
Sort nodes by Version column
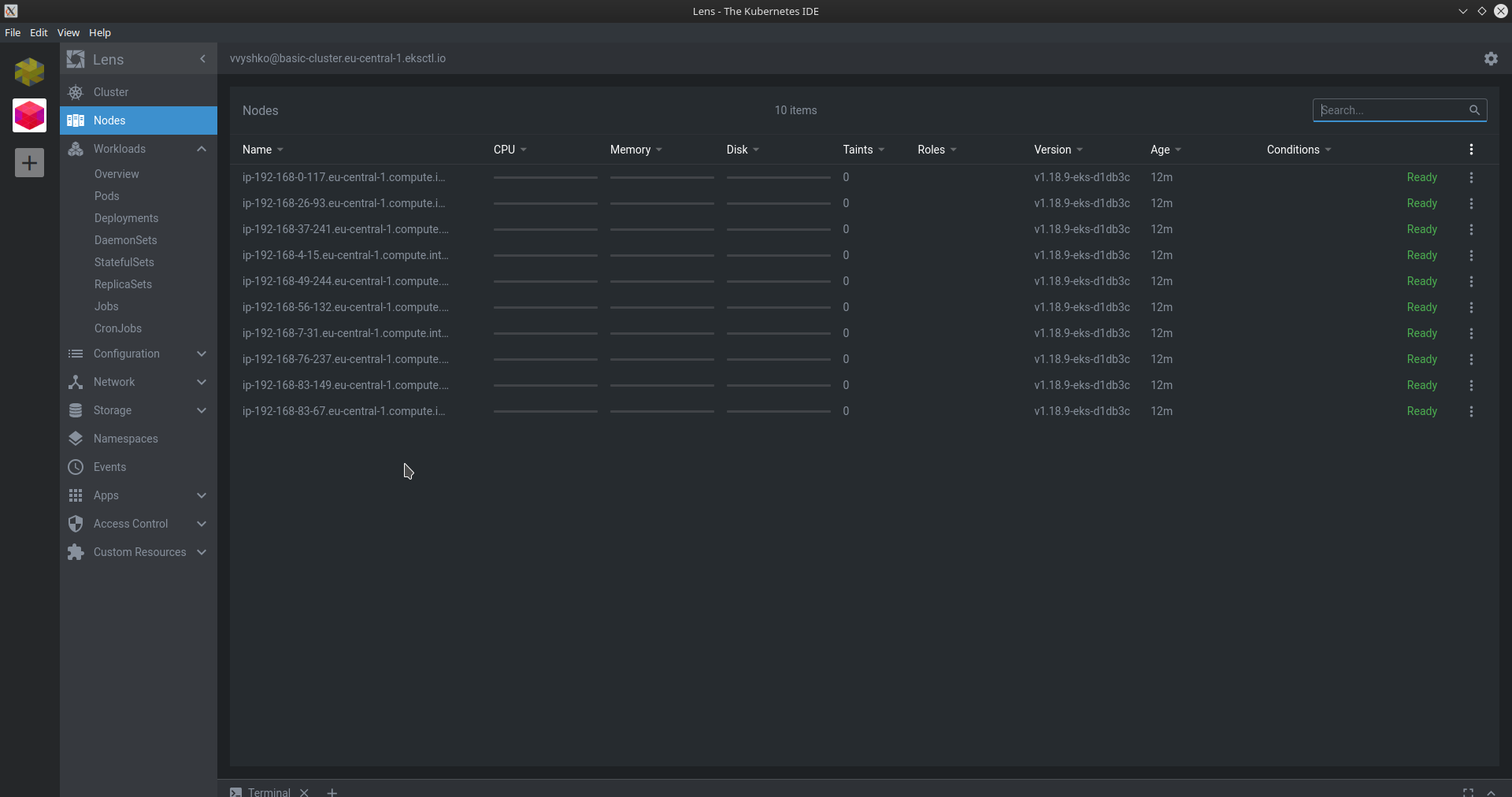[1058, 150]
